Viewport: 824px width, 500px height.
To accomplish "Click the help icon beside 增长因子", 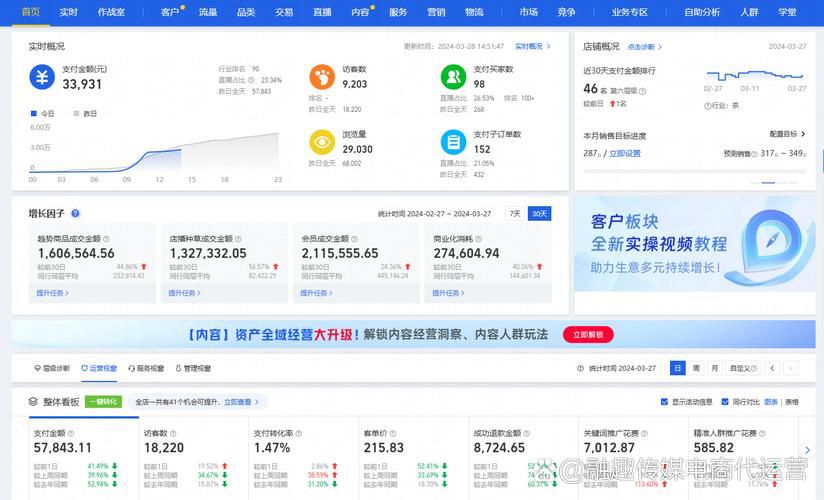I will 75,213.
